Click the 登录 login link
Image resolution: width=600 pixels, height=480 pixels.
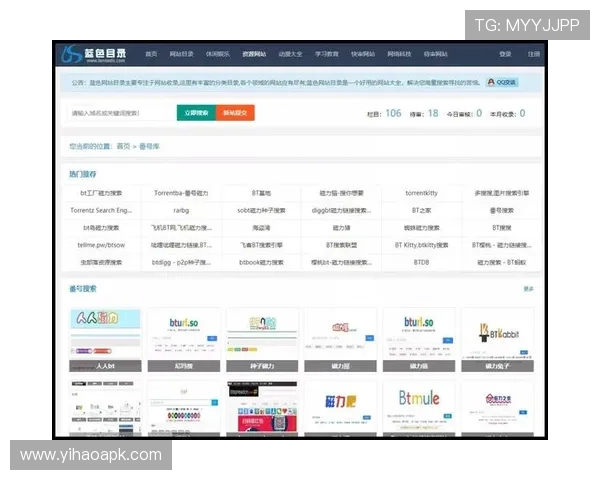tap(505, 54)
